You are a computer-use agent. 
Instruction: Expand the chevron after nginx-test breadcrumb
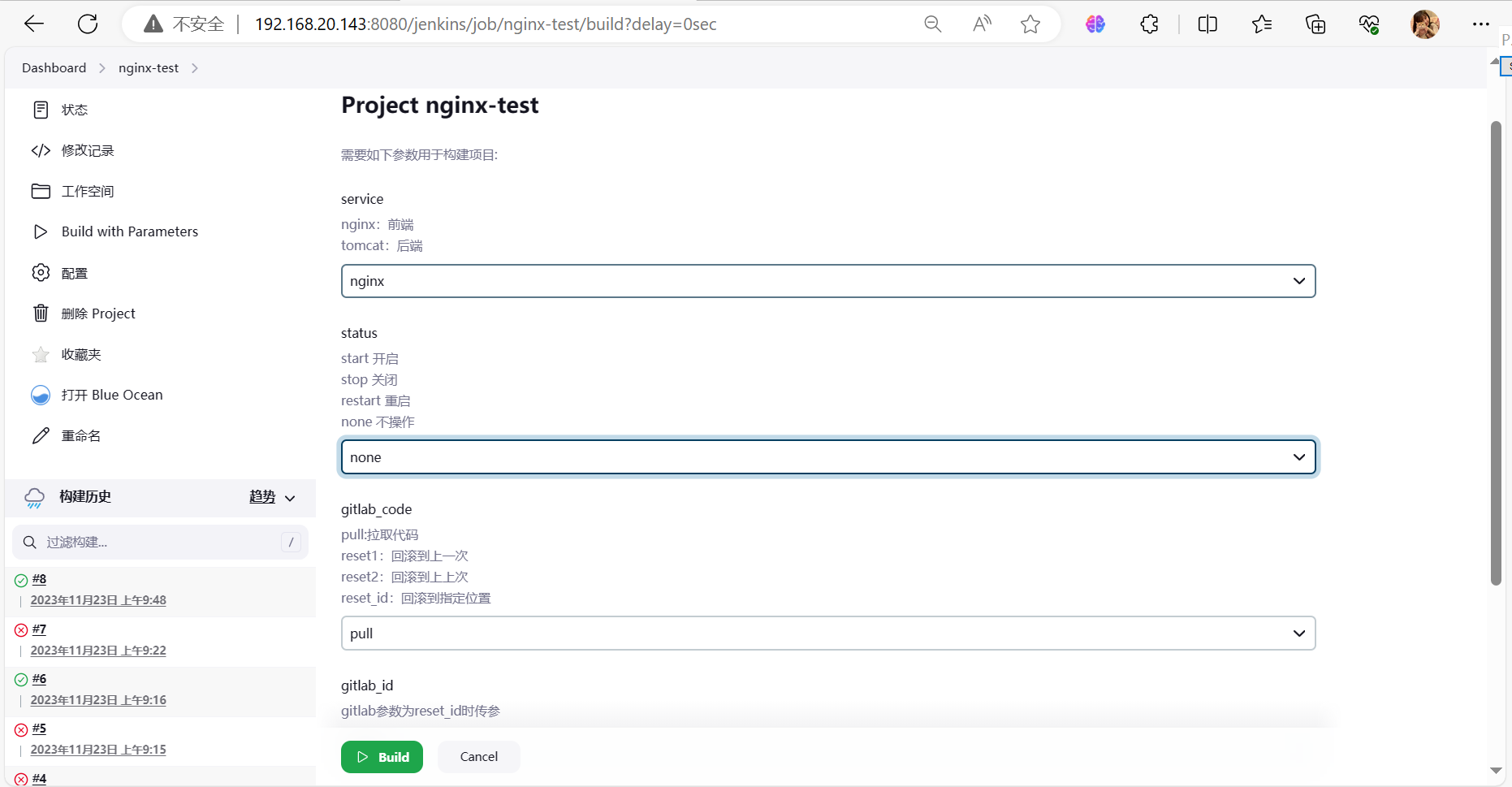coord(195,68)
